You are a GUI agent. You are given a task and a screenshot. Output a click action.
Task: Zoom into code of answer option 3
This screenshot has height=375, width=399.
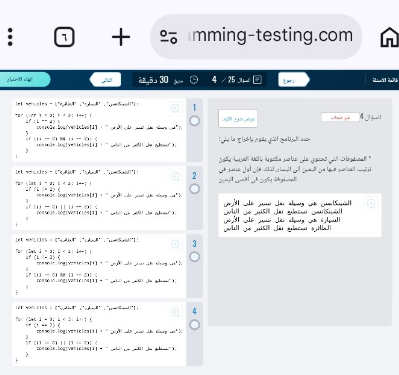point(175,244)
